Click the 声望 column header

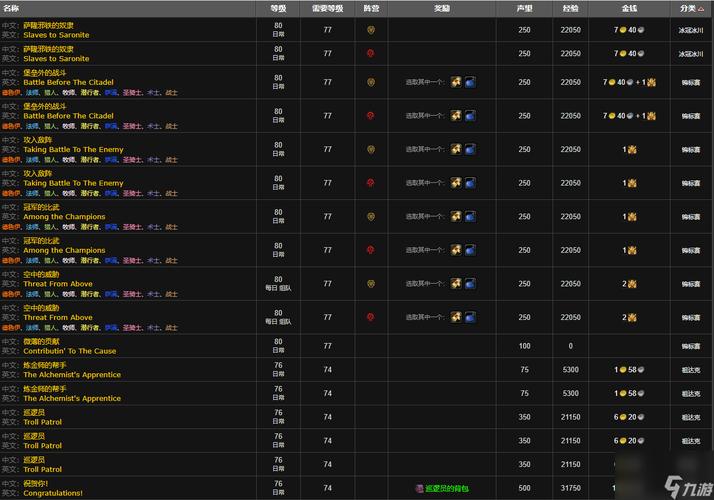(x=524, y=8)
